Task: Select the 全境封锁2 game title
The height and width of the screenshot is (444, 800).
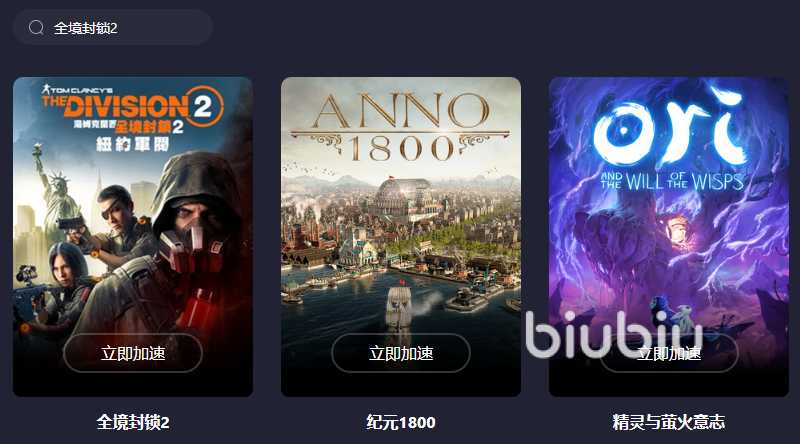Action: tap(133, 423)
